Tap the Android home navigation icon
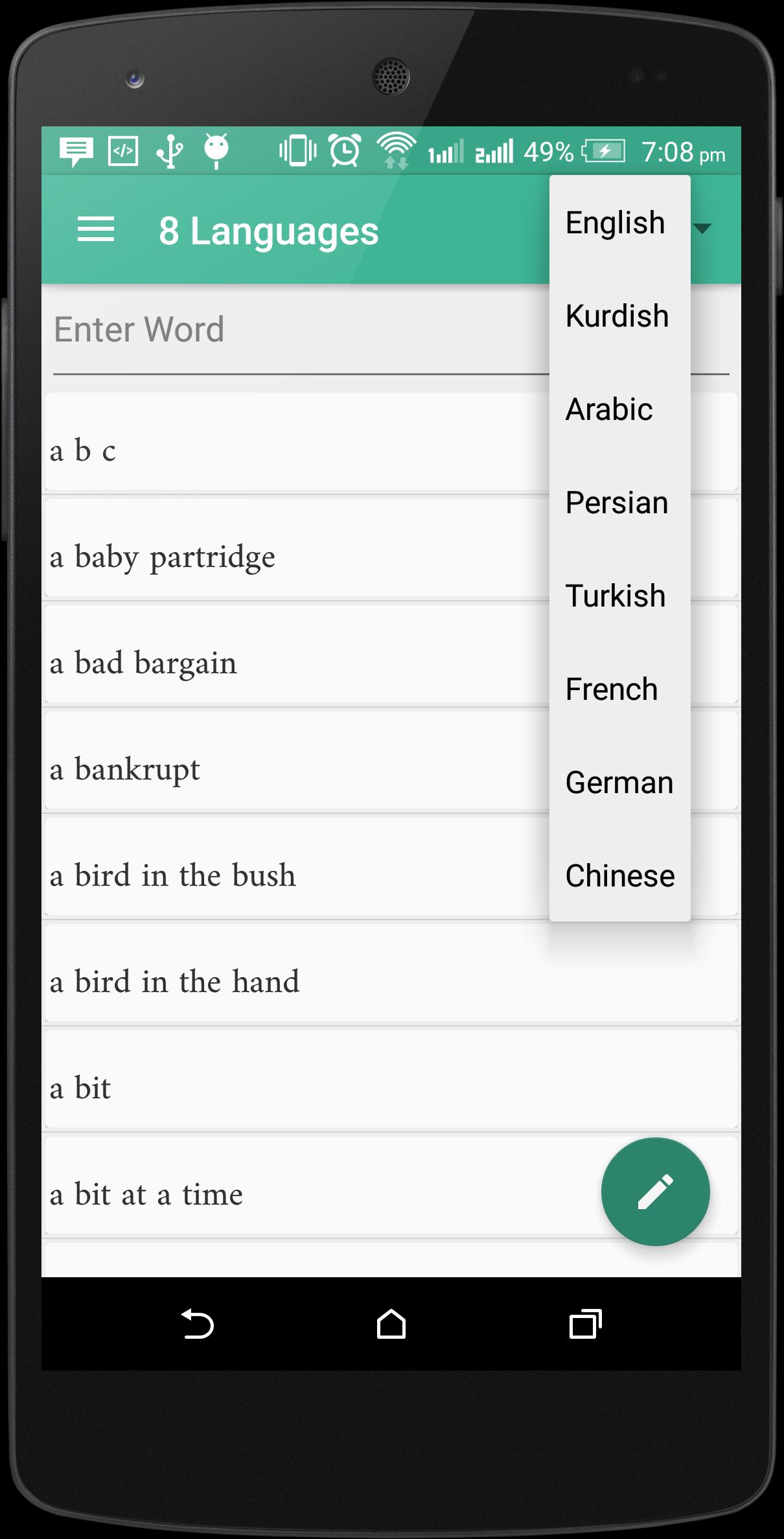This screenshot has width=784, height=1539. pyautogui.click(x=391, y=1324)
